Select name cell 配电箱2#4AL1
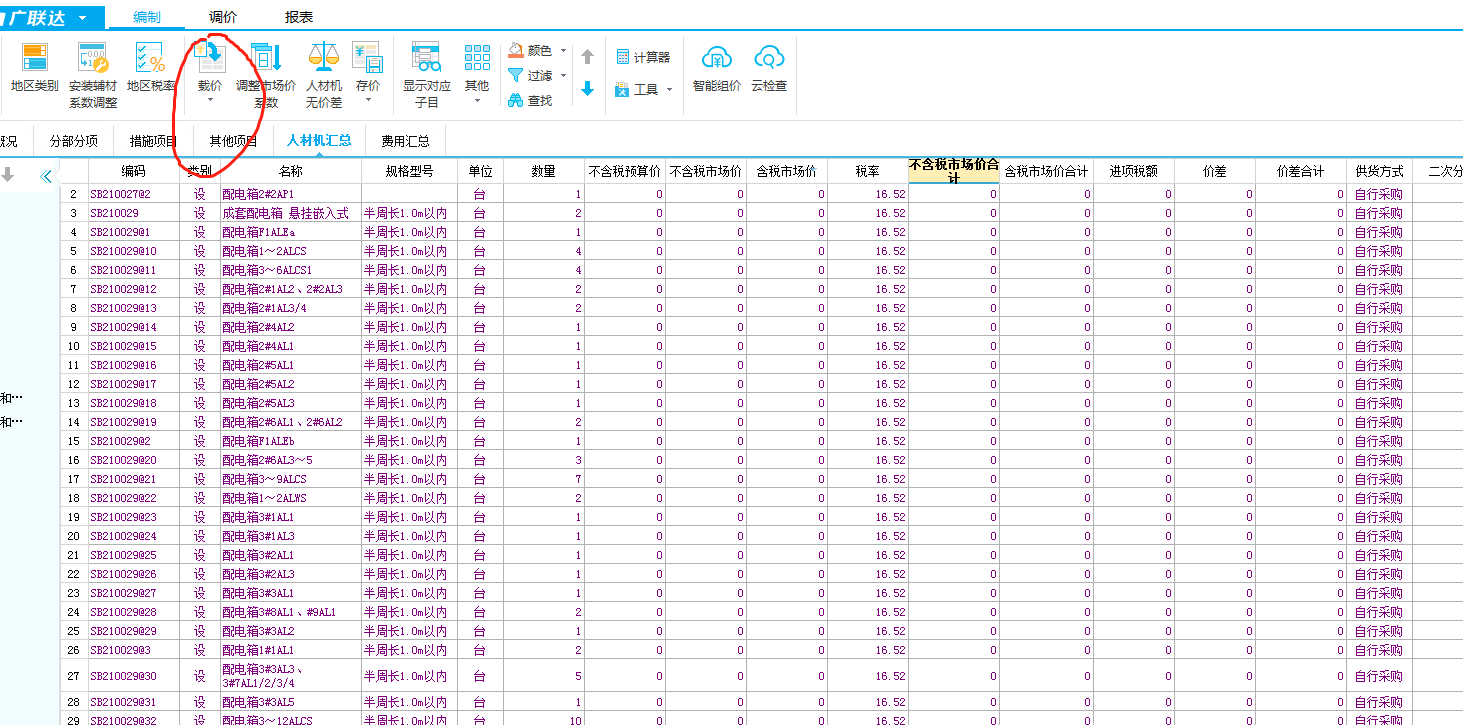The width and height of the screenshot is (1463, 725). (x=290, y=346)
